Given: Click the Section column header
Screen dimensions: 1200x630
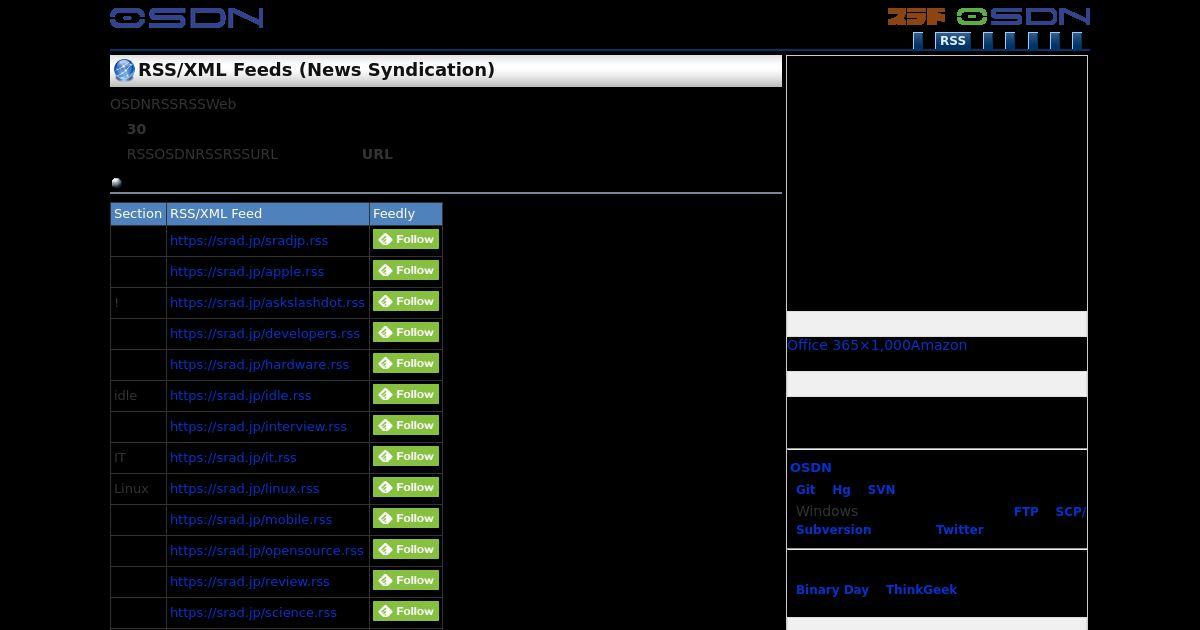Looking at the screenshot, I should tap(138, 213).
